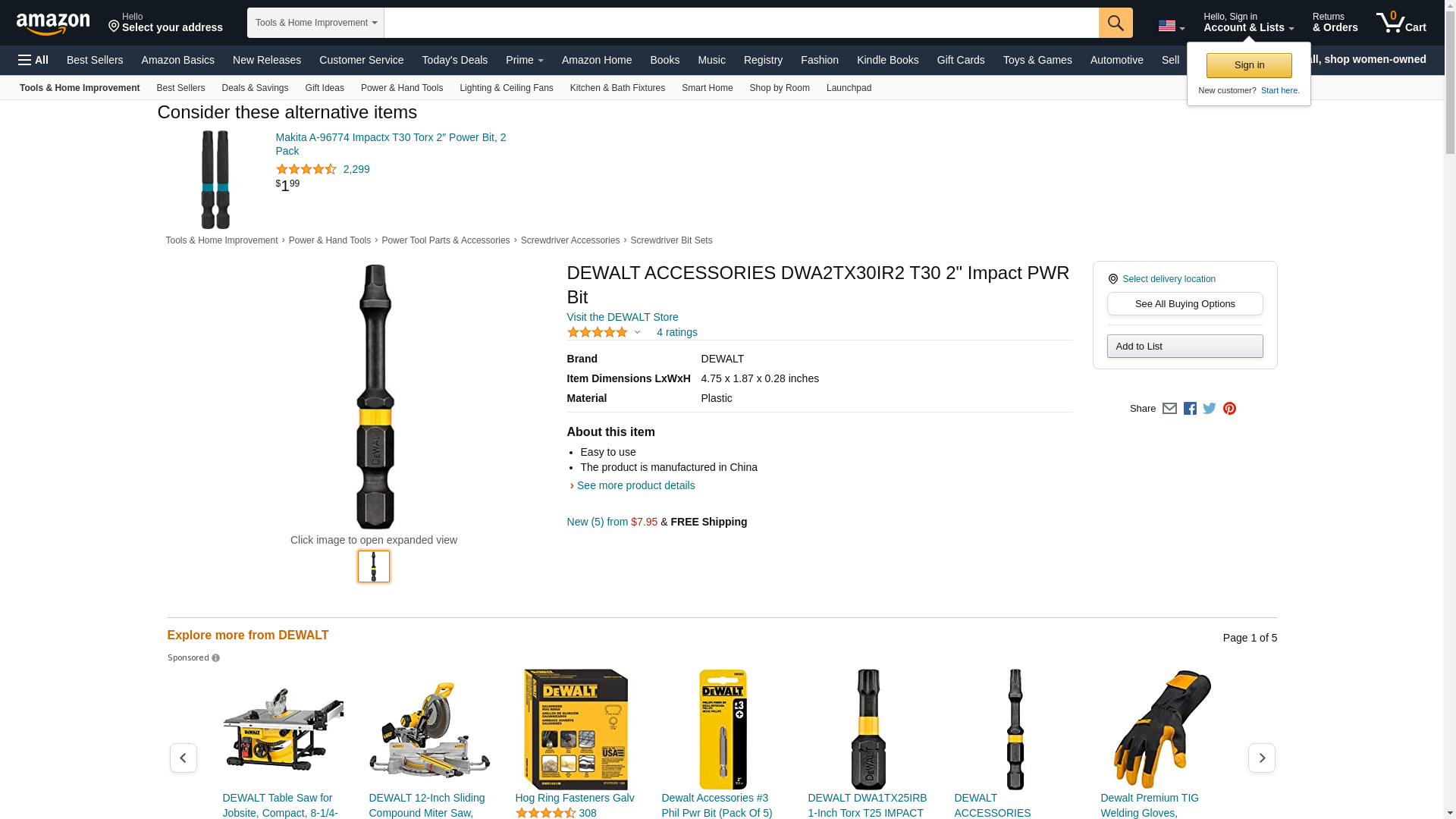This screenshot has width=1456, height=819.
Task: Click See All Buying Options
Action: click(1185, 304)
